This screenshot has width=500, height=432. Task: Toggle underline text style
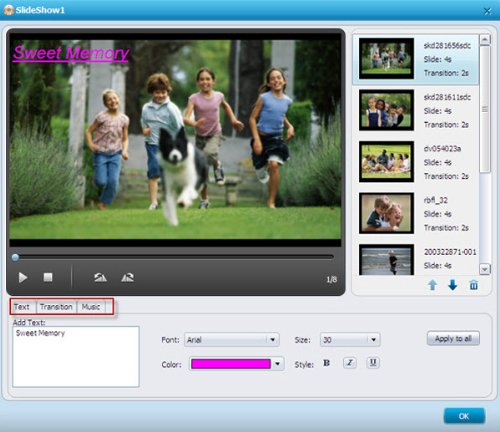point(373,362)
